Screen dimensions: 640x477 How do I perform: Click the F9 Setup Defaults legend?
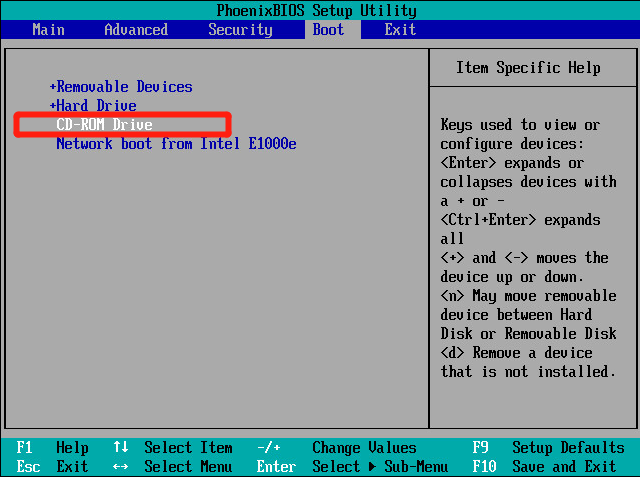[548, 448]
